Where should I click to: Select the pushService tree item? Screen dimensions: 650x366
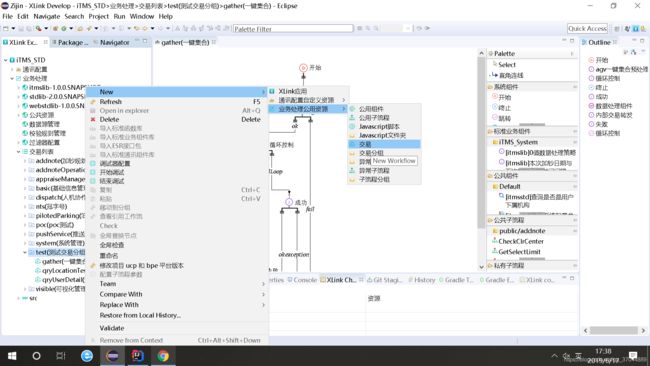(x=60, y=234)
